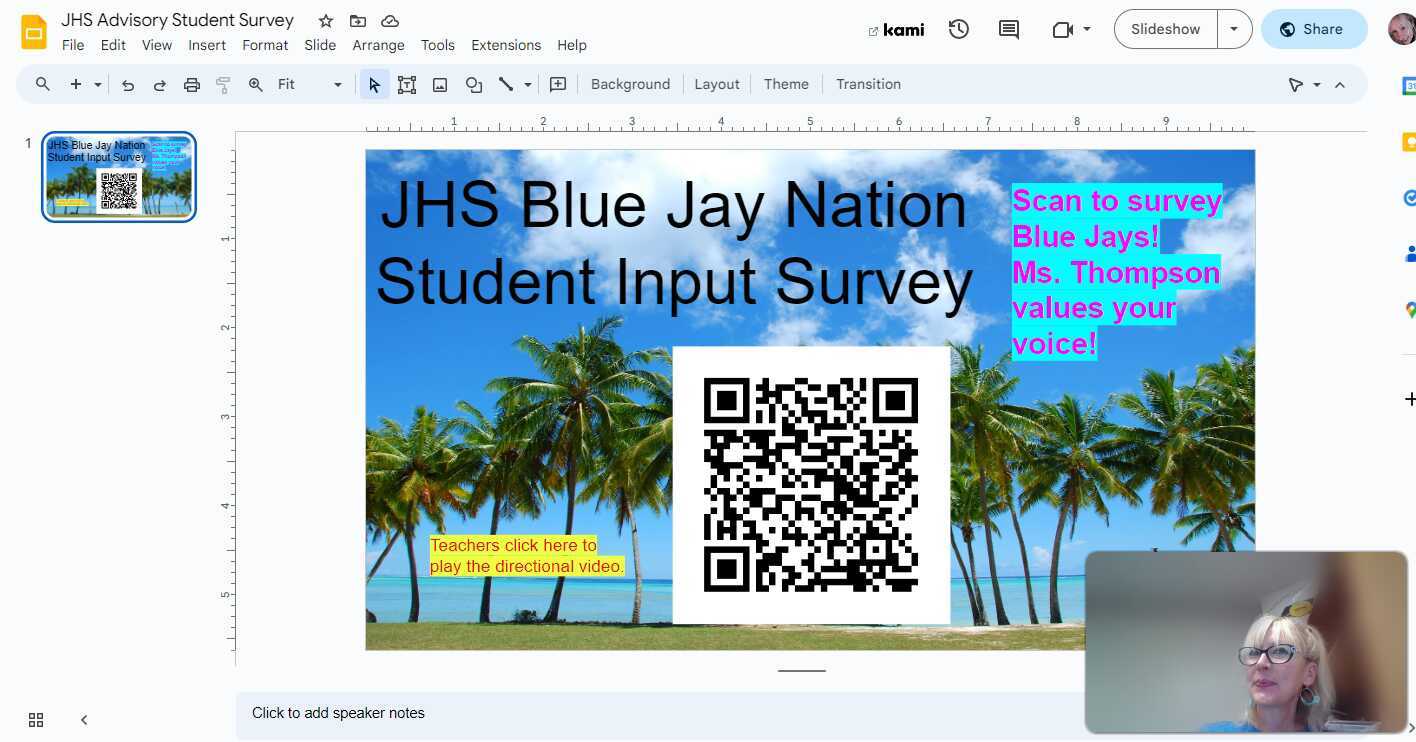Expand the line tool dropdown arrow

click(x=527, y=84)
